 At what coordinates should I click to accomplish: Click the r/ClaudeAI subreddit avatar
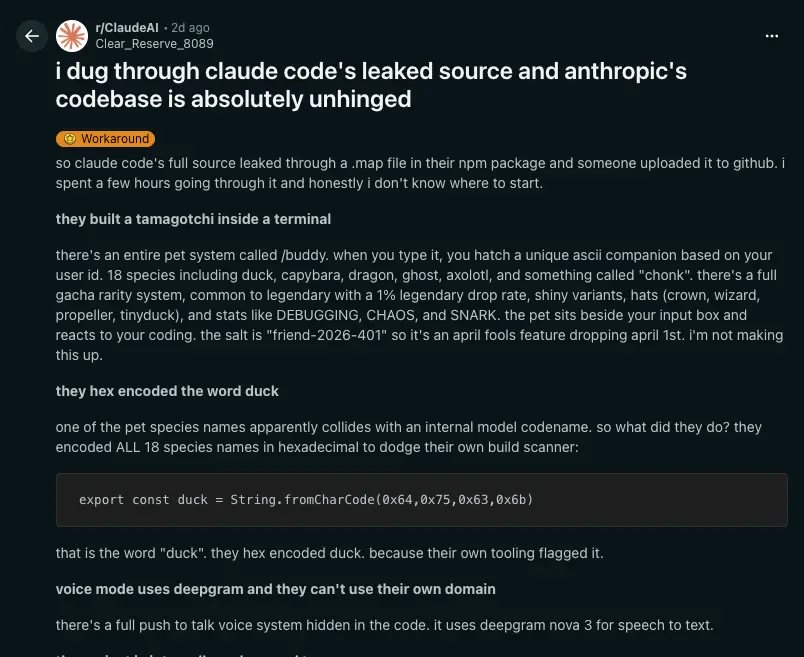pos(70,36)
